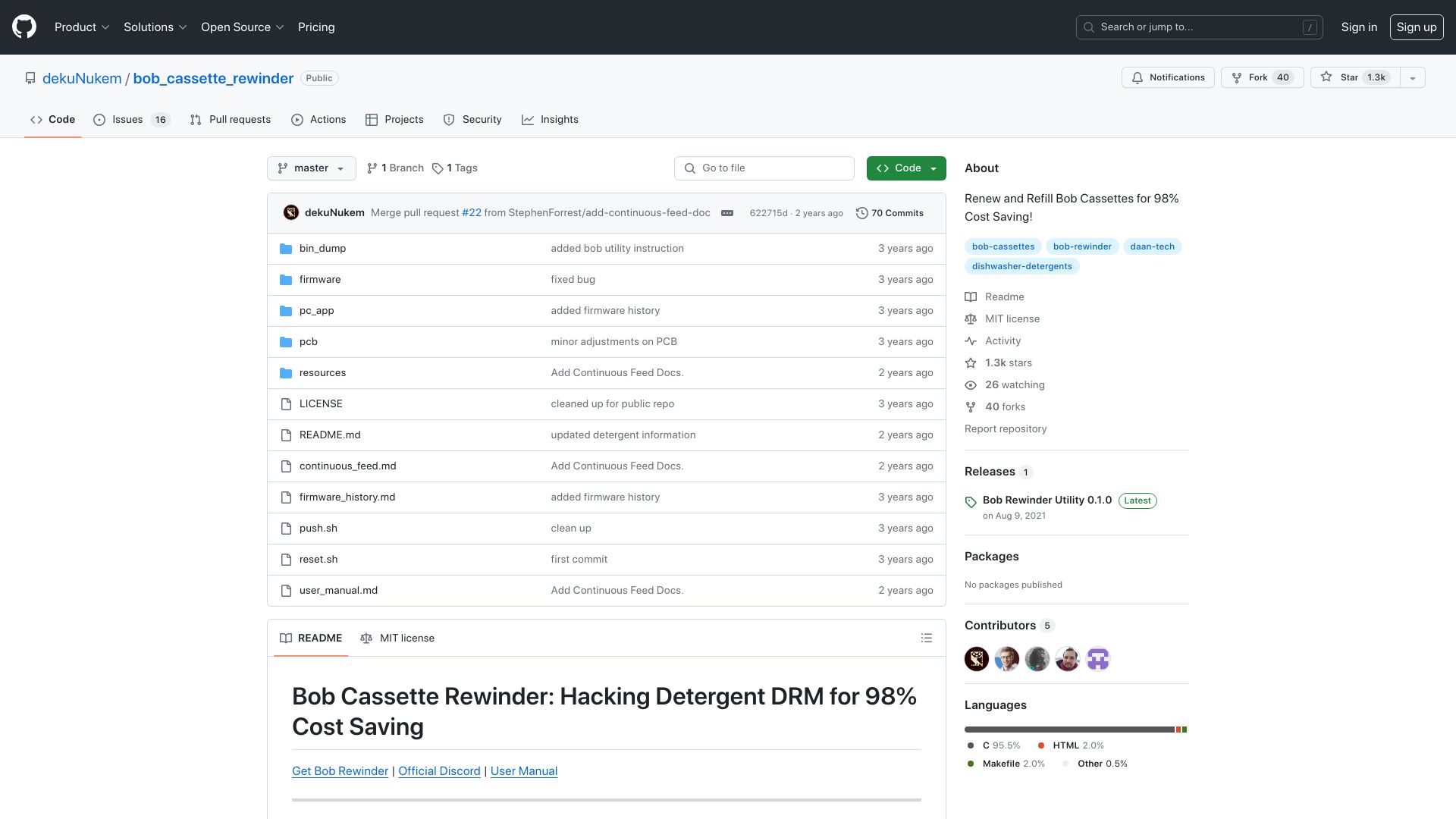The image size is (1456, 819).
Task: Switch to the Issues tab
Action: tap(132, 120)
